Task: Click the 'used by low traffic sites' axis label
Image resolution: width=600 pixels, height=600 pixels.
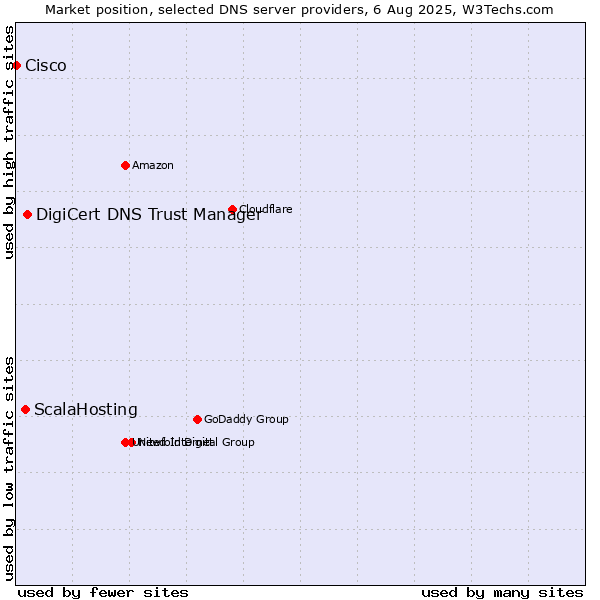Action: 9,469
